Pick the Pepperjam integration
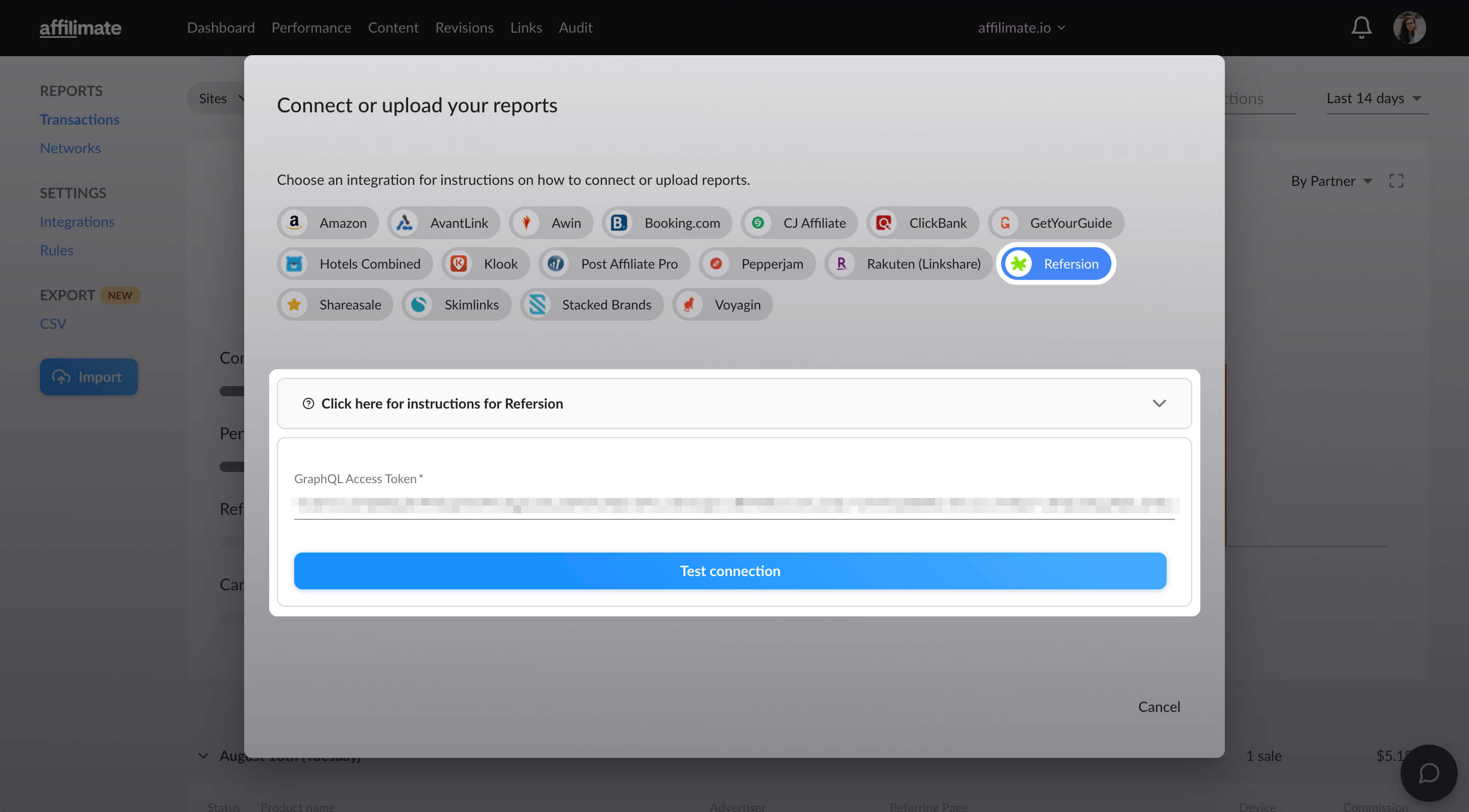 coord(757,264)
